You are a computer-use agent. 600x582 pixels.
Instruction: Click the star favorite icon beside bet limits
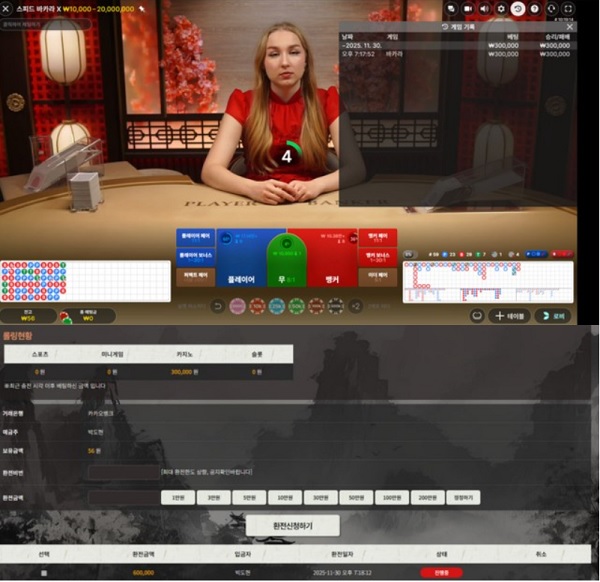pos(142,8)
